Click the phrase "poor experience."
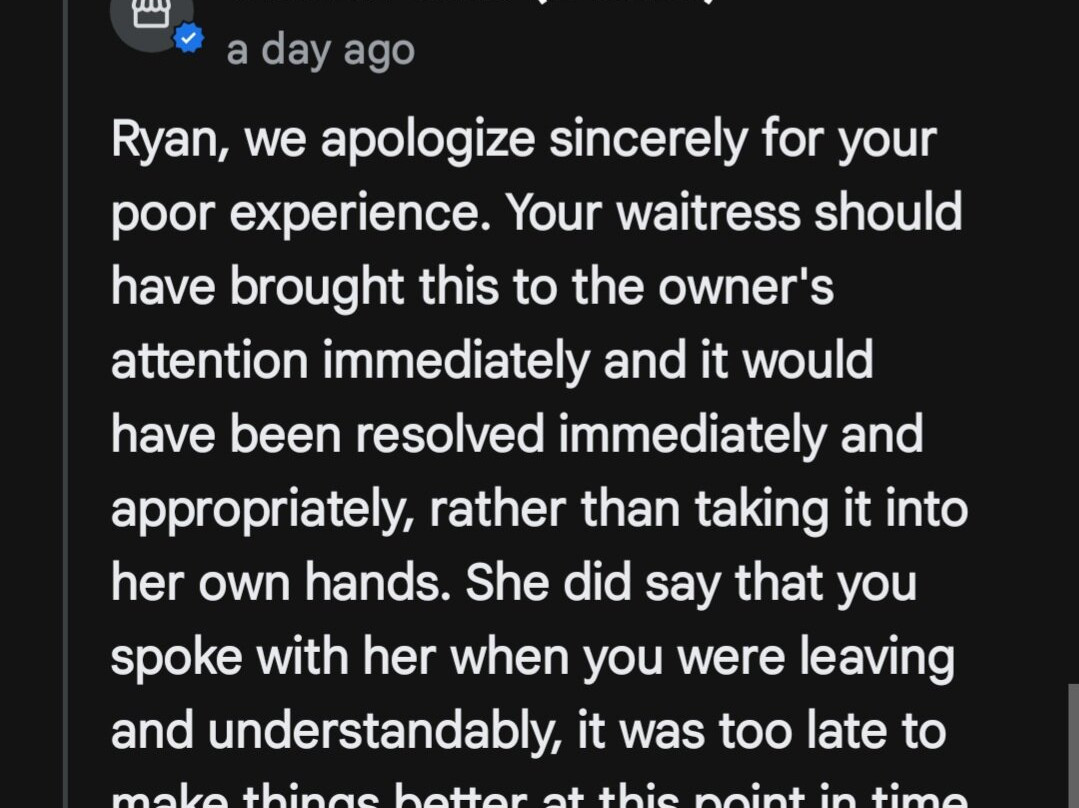This screenshot has height=808, width=1079. (300, 212)
